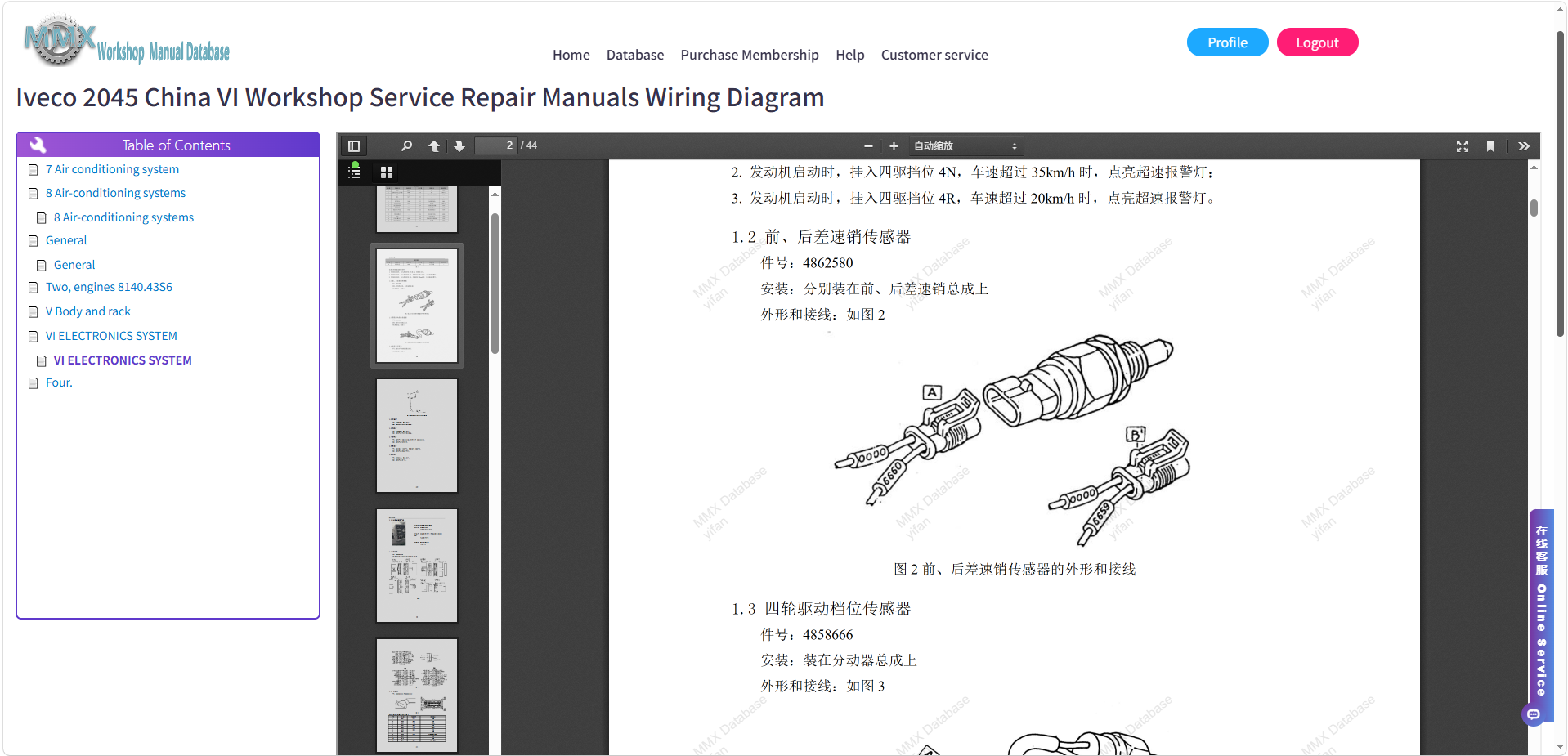Open top-level General entry
The image size is (1568, 756).
[x=66, y=240]
